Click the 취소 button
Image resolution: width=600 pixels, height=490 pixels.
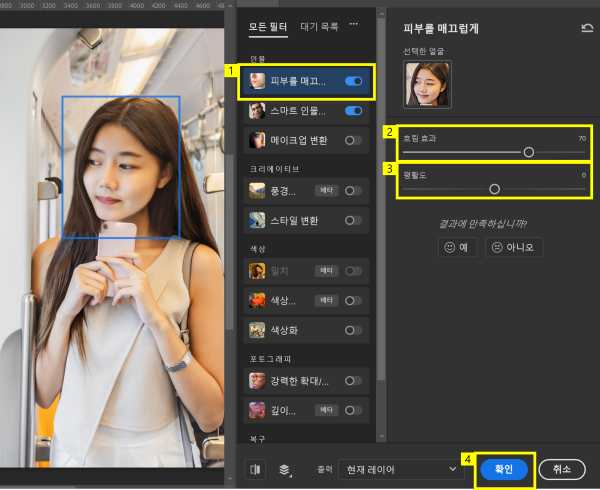click(562, 469)
